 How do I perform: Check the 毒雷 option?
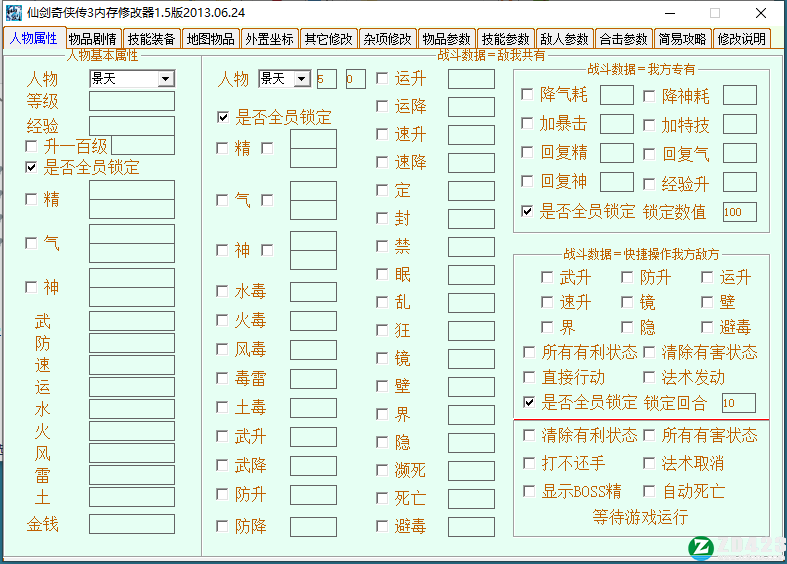pyautogui.click(x=222, y=378)
